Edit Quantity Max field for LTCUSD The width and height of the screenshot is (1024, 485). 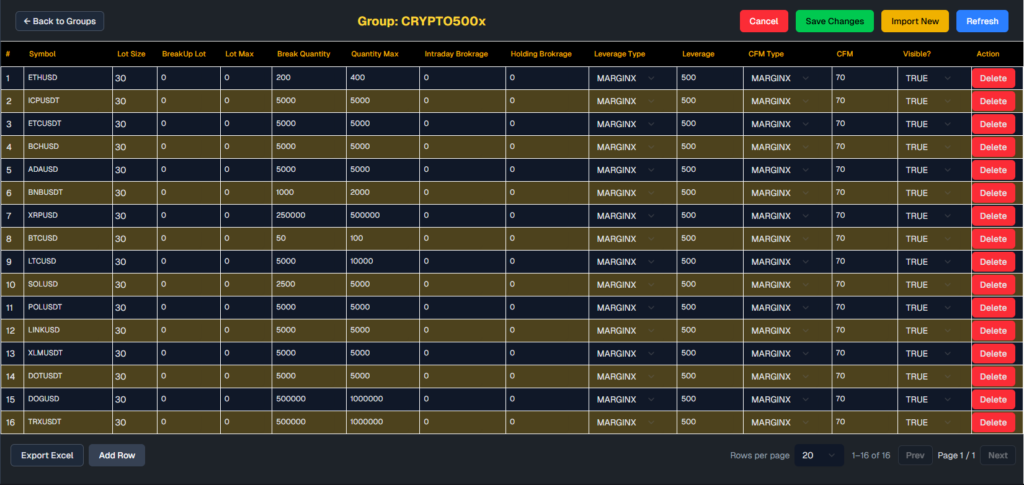tap(381, 262)
